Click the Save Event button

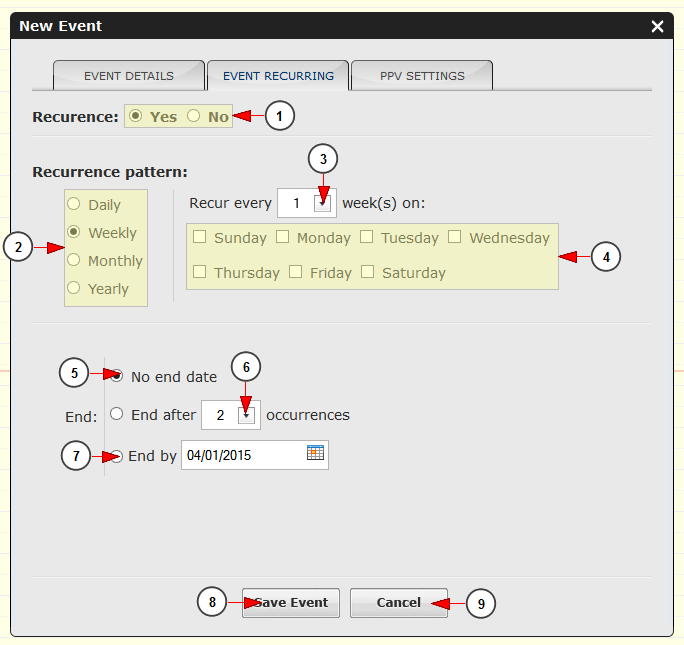[x=291, y=603]
